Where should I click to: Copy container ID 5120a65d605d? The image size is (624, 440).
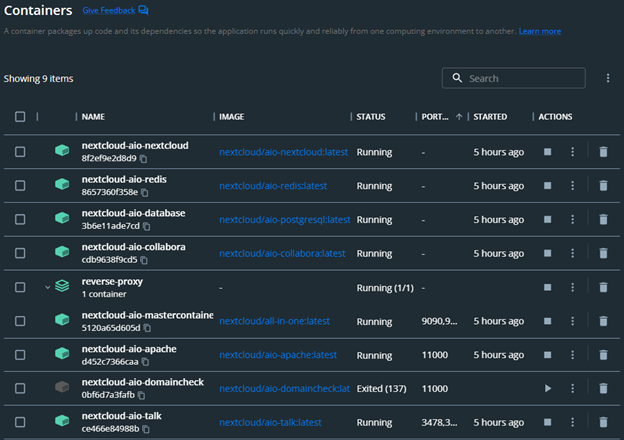point(147,328)
